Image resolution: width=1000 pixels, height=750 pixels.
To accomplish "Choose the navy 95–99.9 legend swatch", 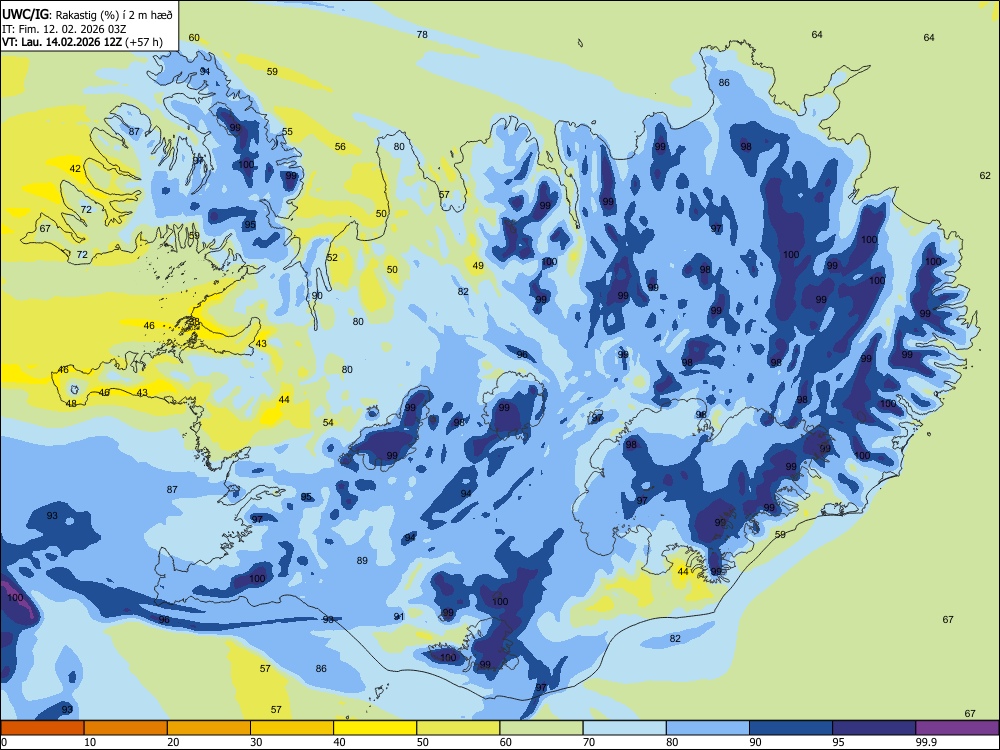I will pyautogui.click(x=874, y=728).
